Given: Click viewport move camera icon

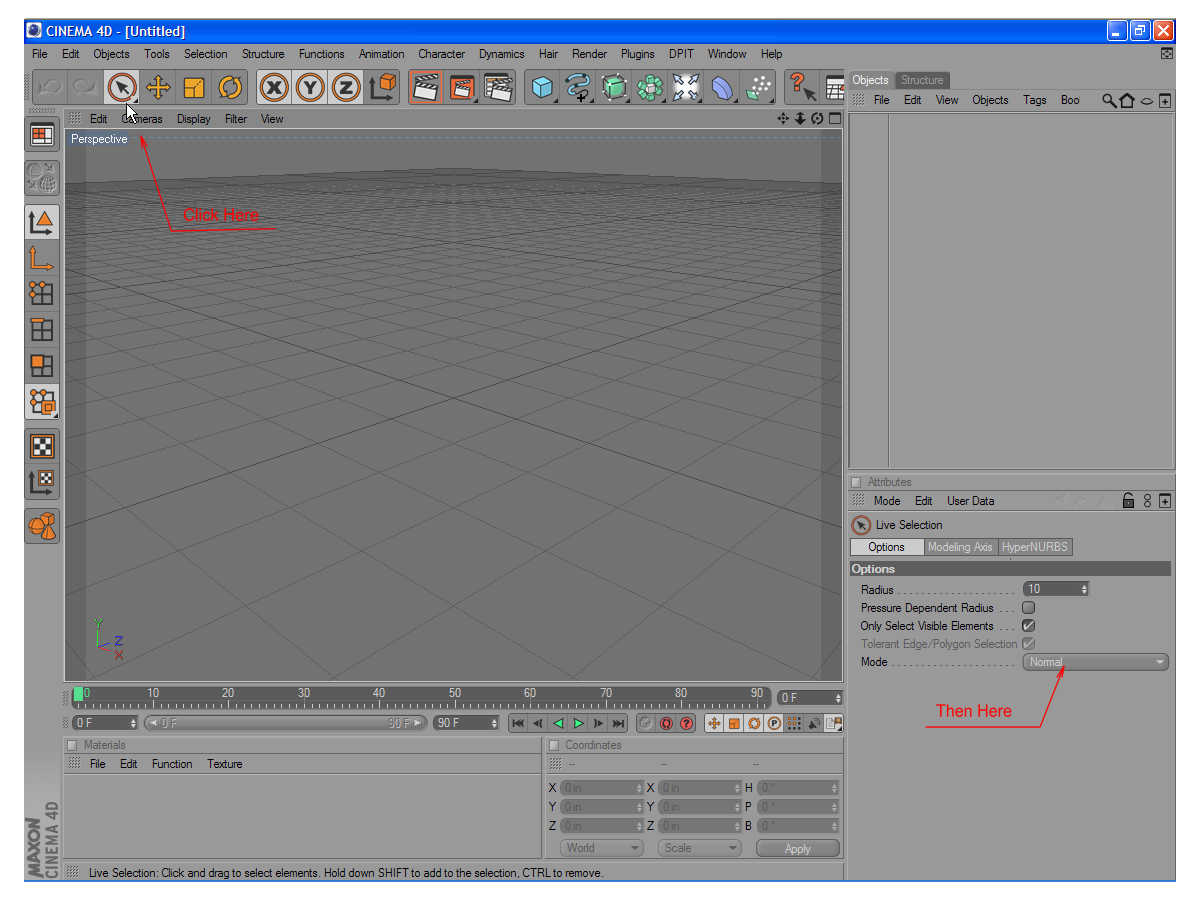Looking at the screenshot, I should [783, 118].
